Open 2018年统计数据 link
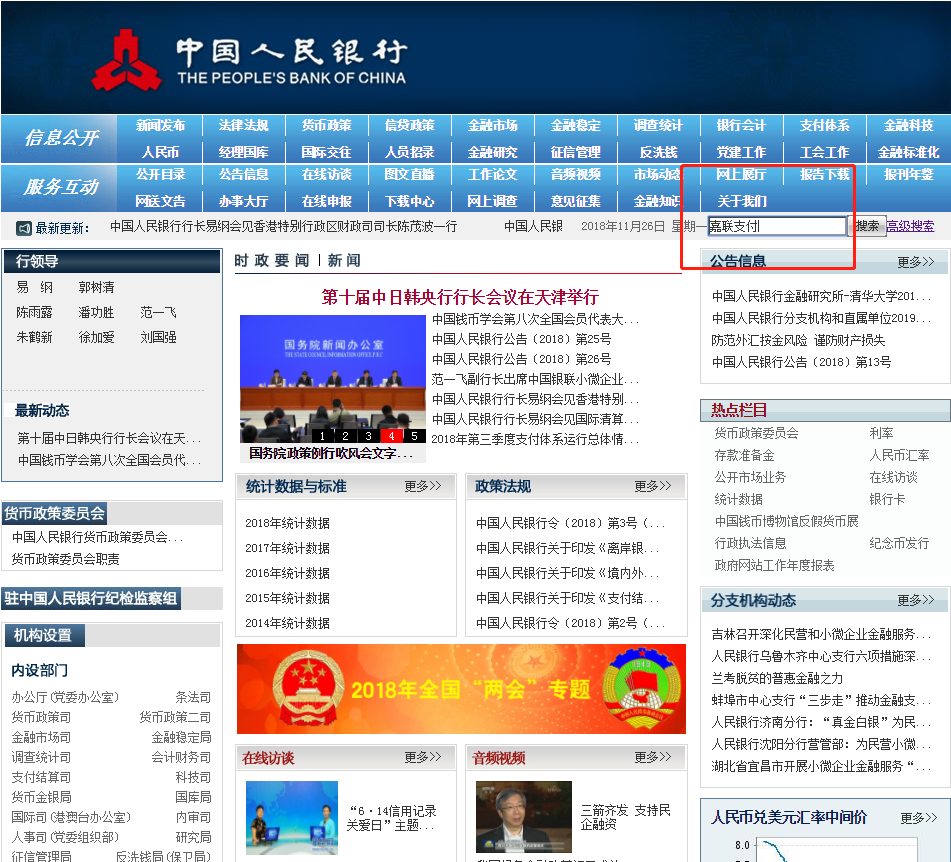Viewport: 951px width, 862px height. 287,524
